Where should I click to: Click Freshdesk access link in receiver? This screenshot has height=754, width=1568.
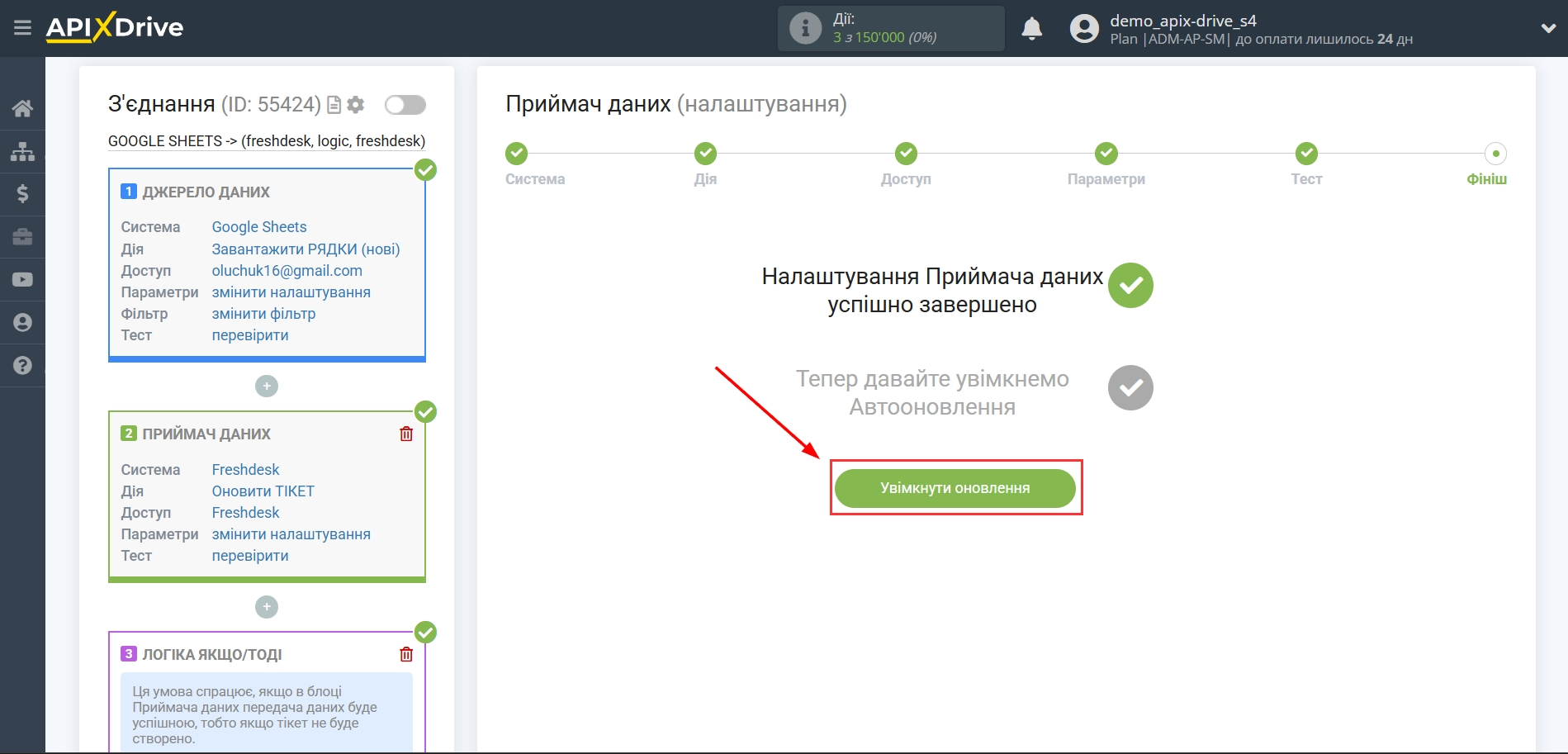click(x=245, y=513)
